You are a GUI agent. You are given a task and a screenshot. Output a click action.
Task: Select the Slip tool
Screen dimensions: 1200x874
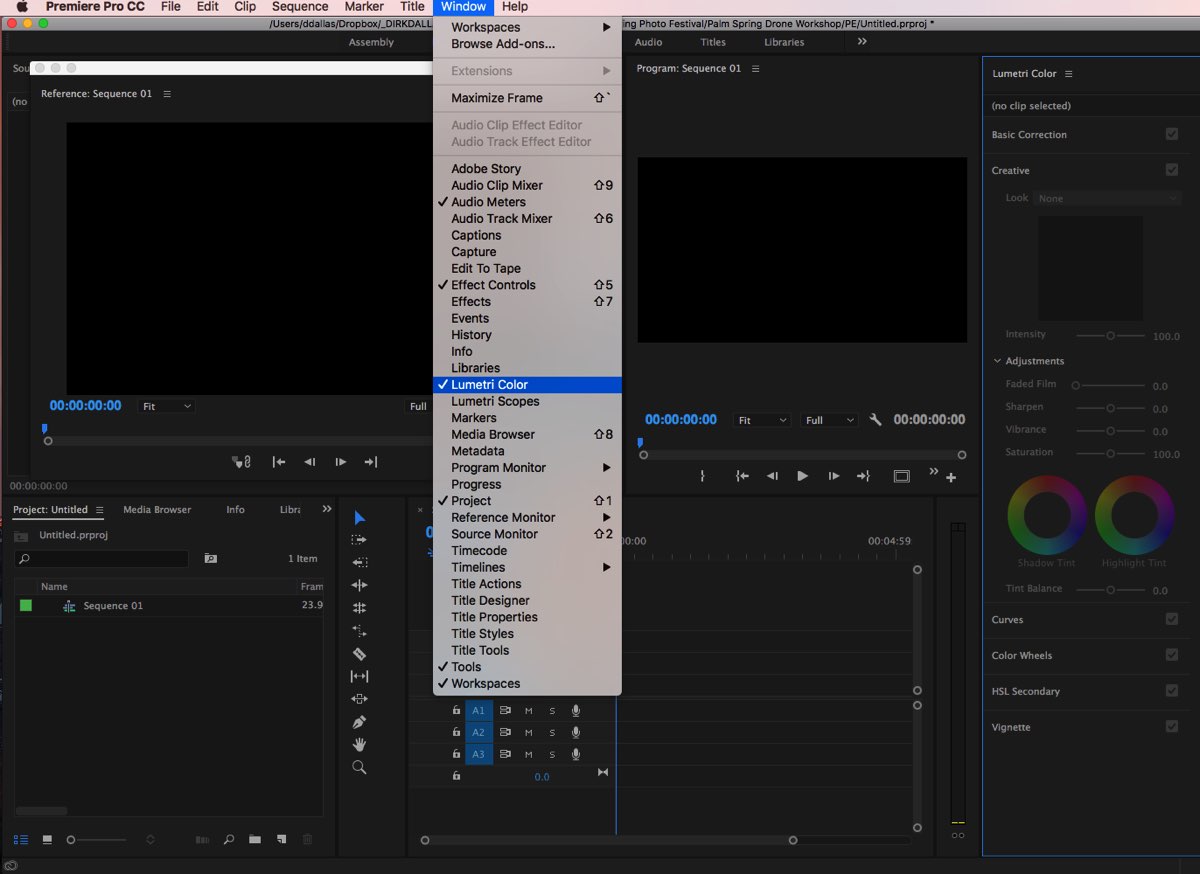[x=359, y=676]
